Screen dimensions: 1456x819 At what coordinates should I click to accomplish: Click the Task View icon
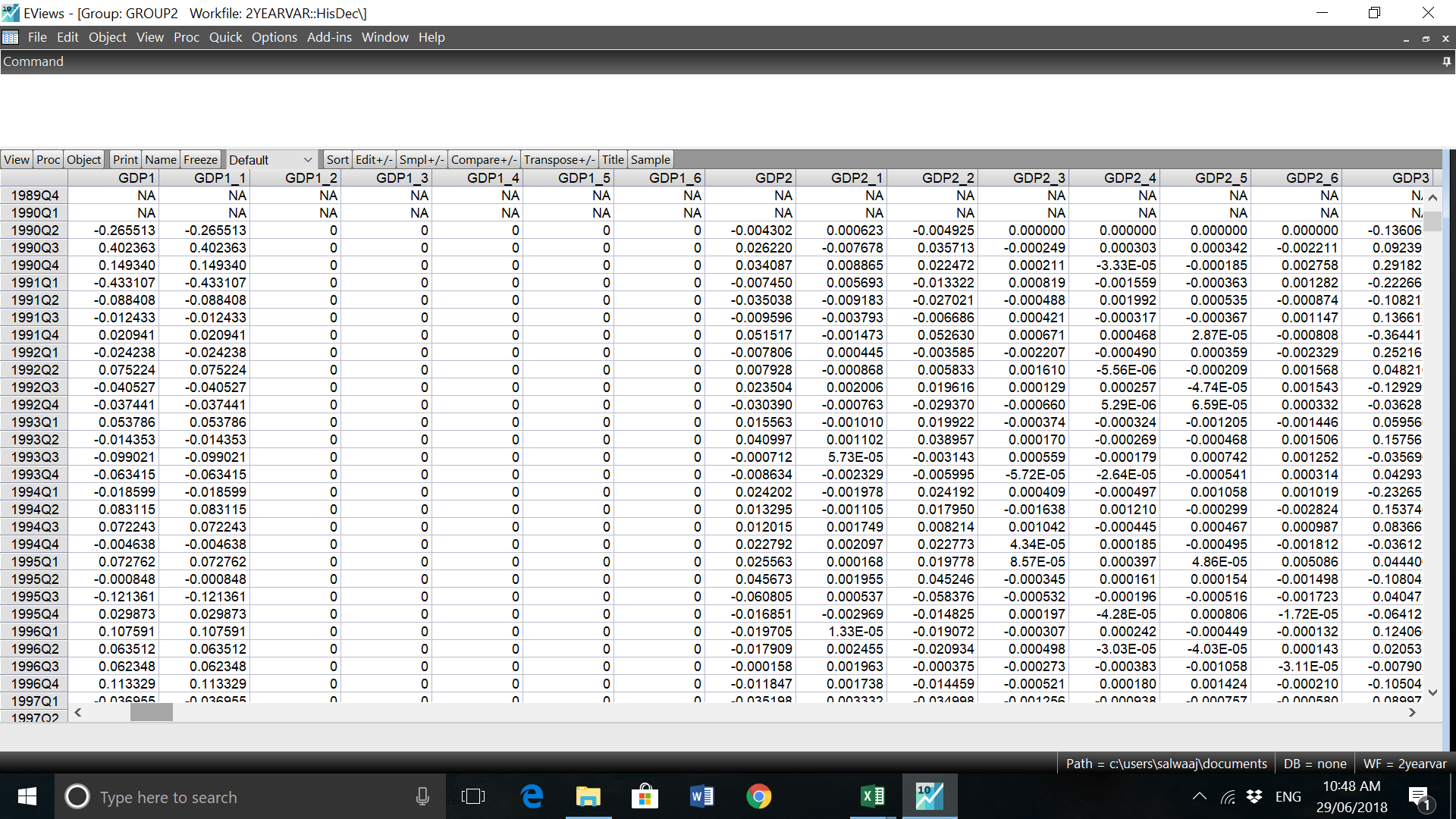[473, 796]
